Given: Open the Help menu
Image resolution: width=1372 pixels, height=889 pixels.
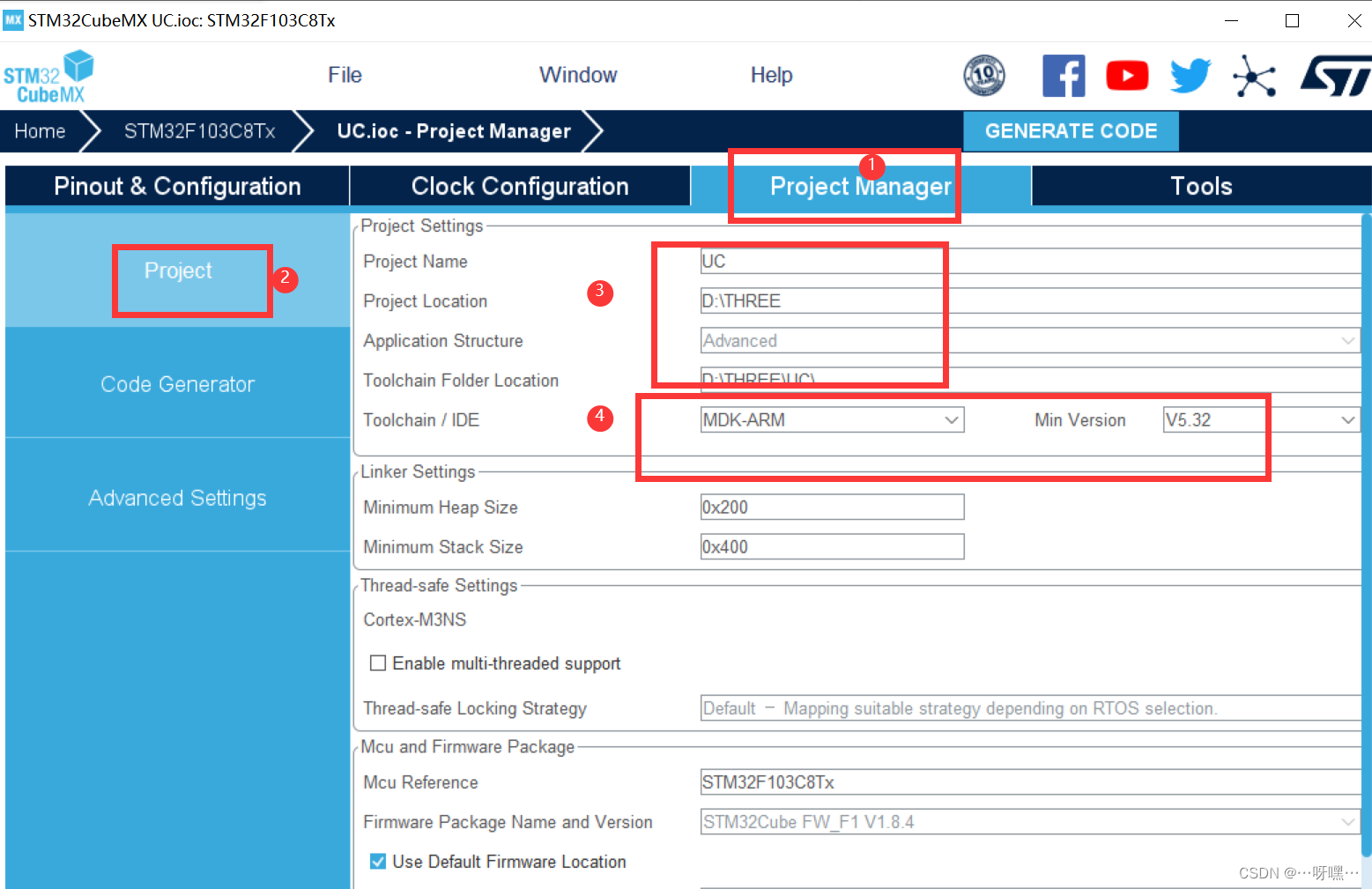Looking at the screenshot, I should click(x=771, y=75).
